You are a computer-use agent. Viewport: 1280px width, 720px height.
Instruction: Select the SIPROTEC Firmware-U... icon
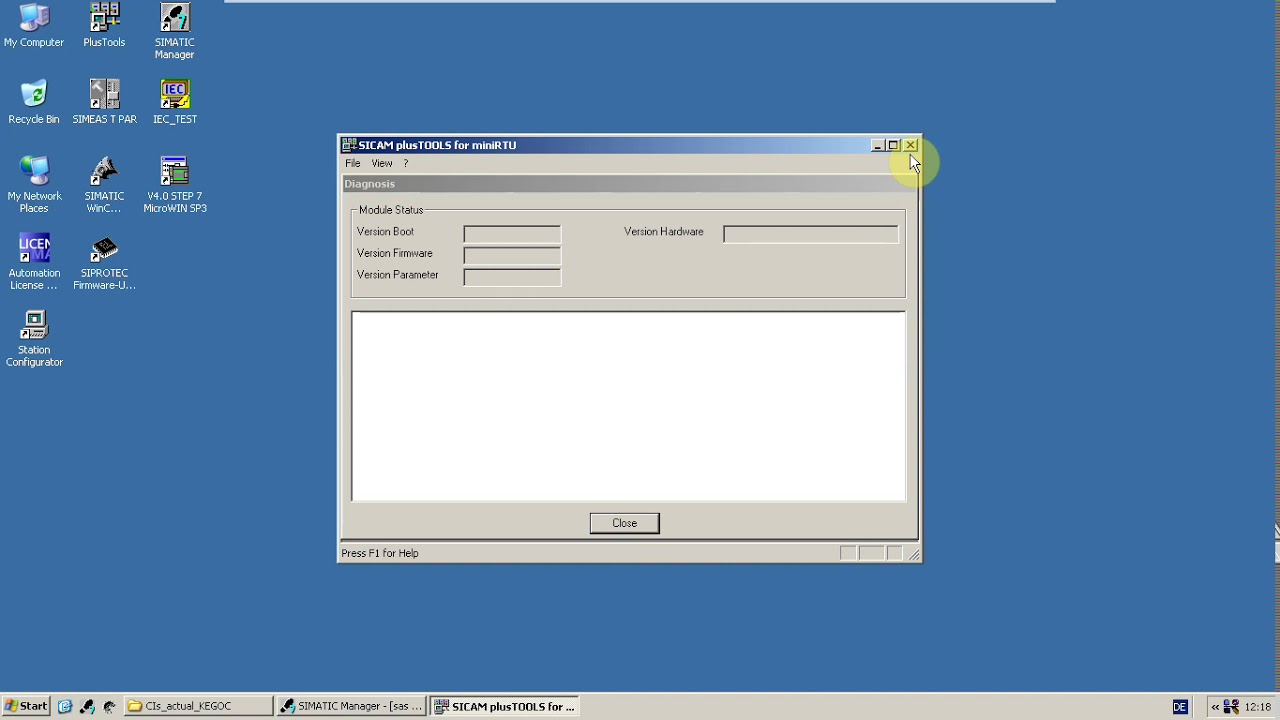tap(104, 262)
